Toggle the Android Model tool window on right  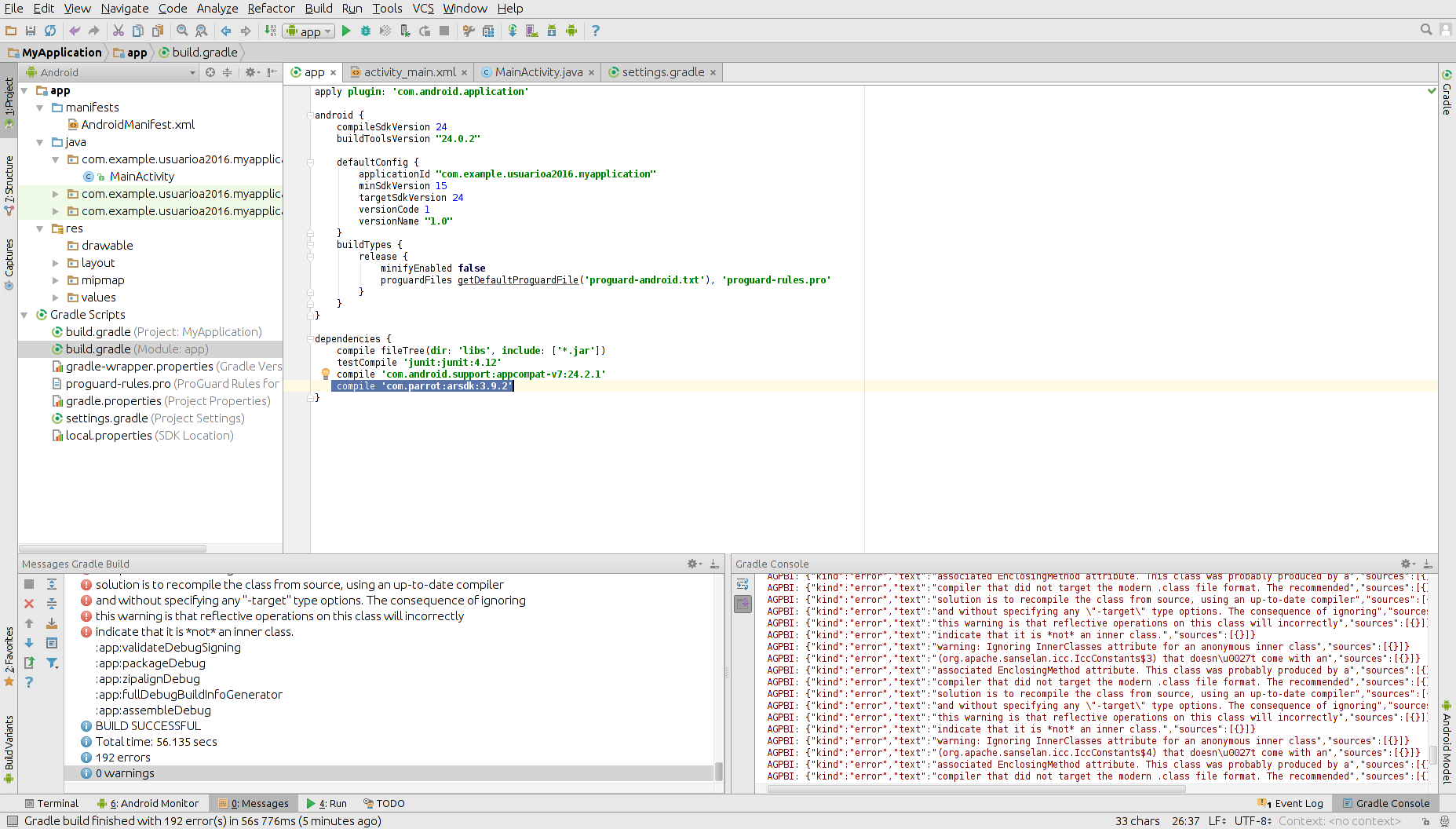pyautogui.click(x=1447, y=742)
